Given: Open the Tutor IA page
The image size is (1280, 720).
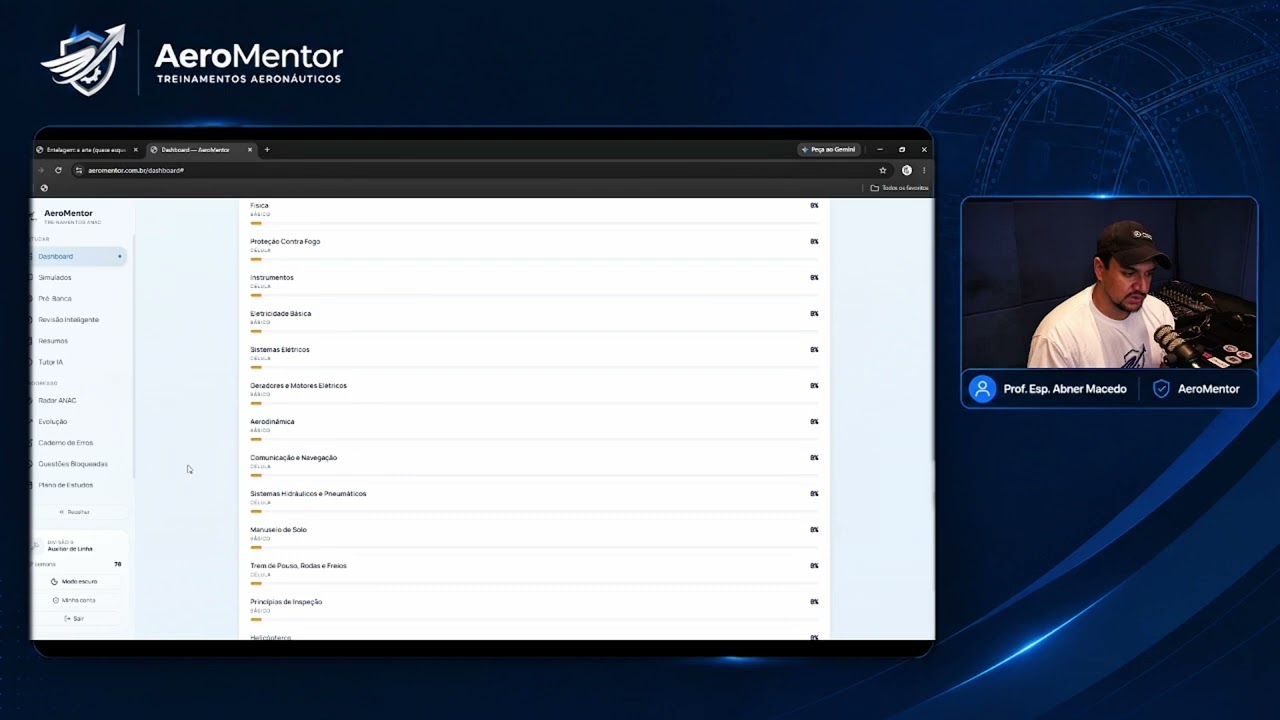Looking at the screenshot, I should click(x=50, y=362).
